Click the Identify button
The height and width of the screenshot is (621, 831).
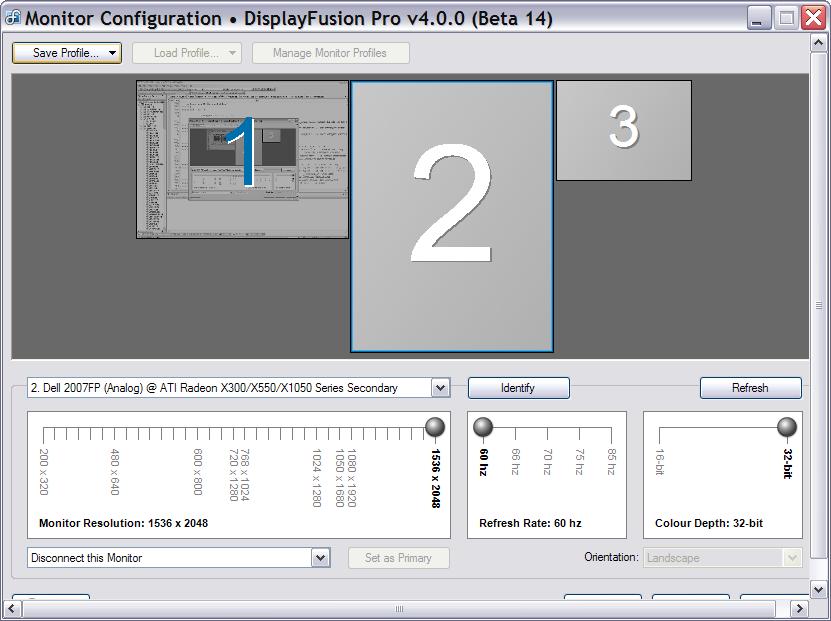pos(518,388)
